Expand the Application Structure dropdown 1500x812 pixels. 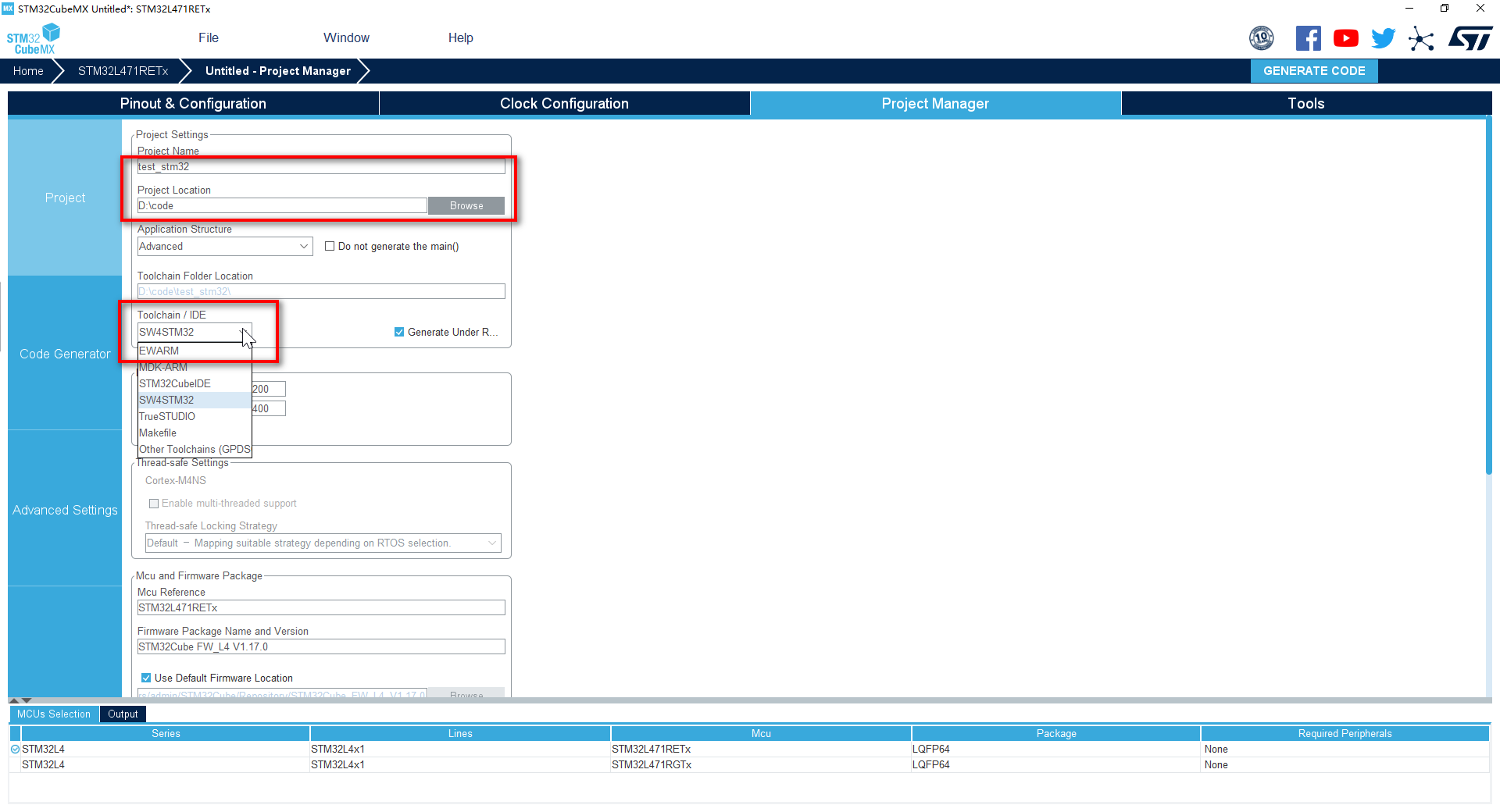(304, 246)
